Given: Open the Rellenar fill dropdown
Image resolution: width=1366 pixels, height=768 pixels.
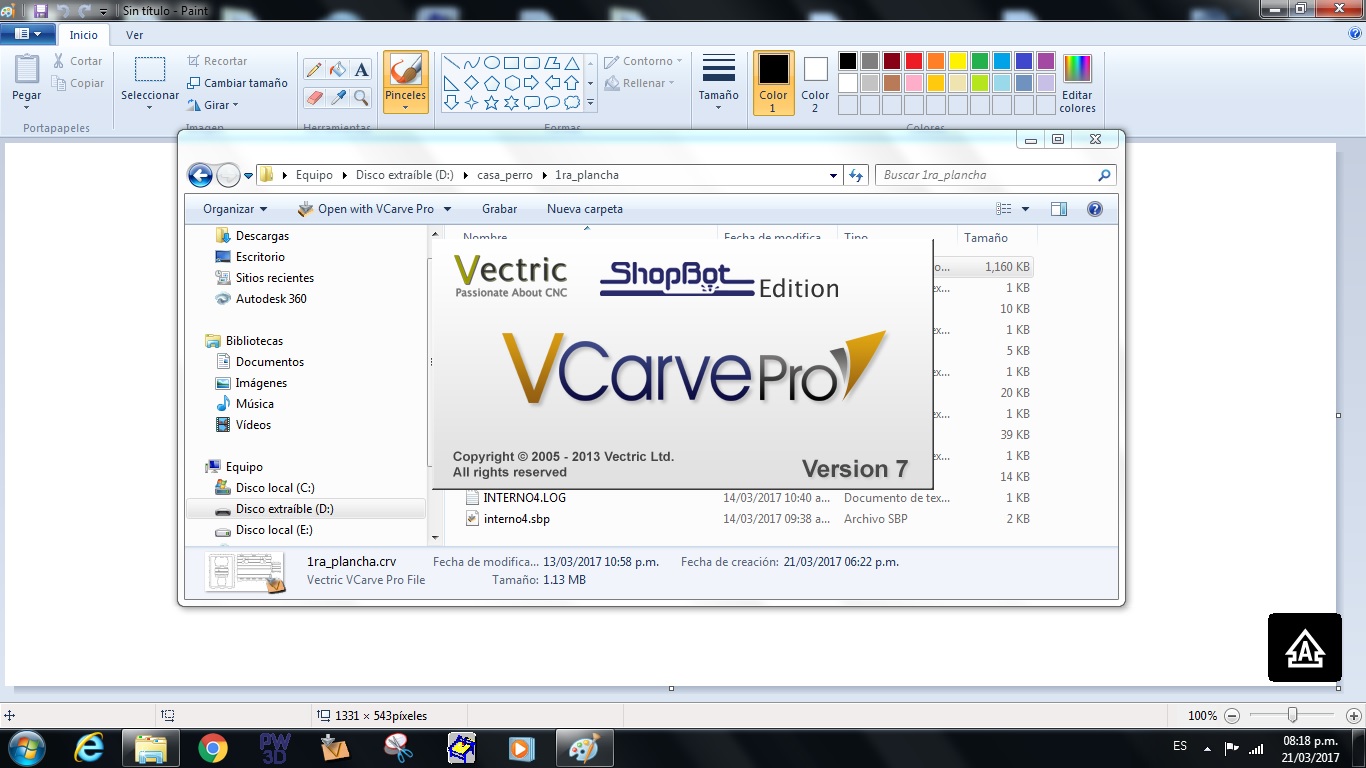Looking at the screenshot, I should (x=641, y=83).
